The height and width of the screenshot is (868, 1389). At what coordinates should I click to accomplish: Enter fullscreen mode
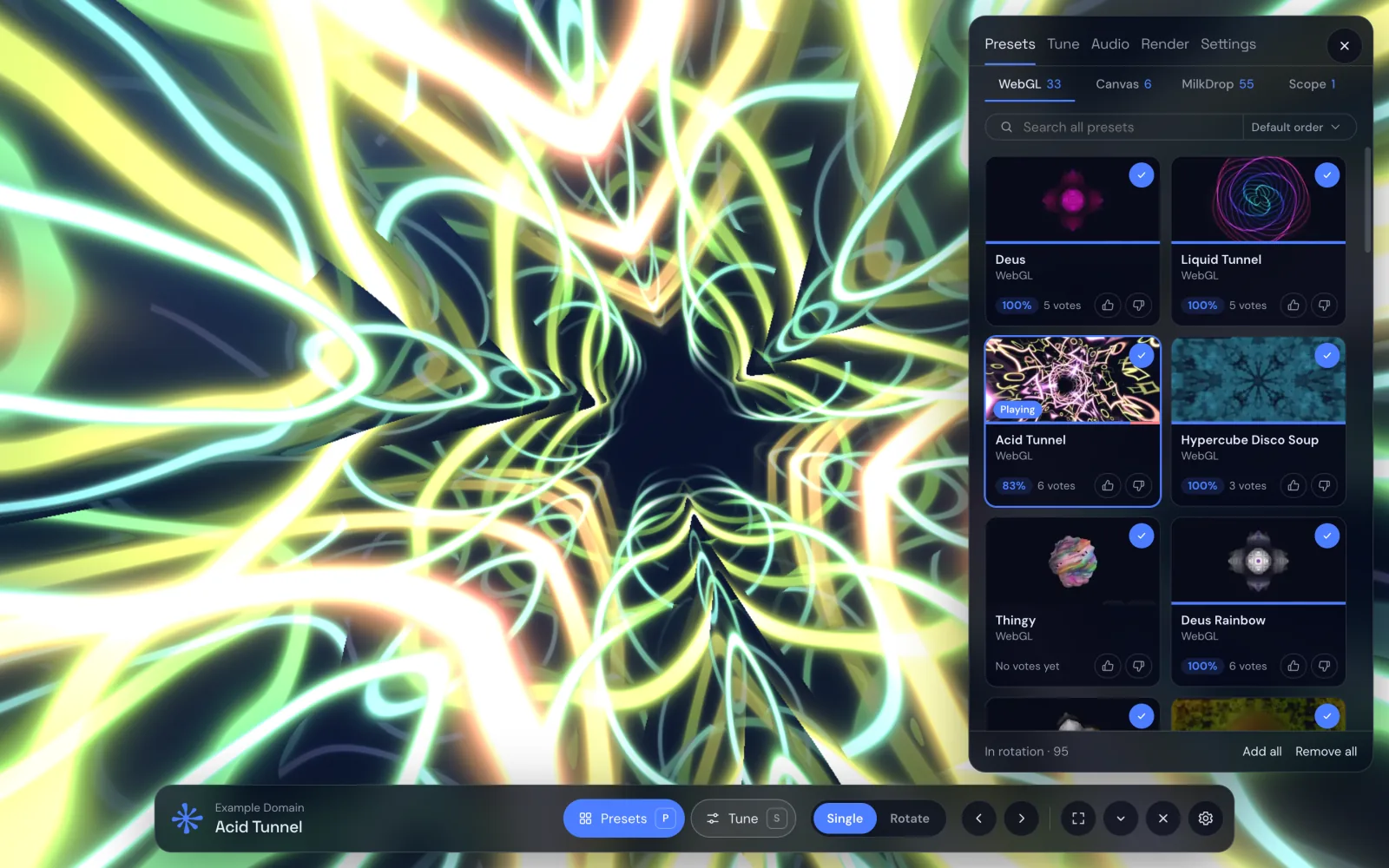(1078, 819)
